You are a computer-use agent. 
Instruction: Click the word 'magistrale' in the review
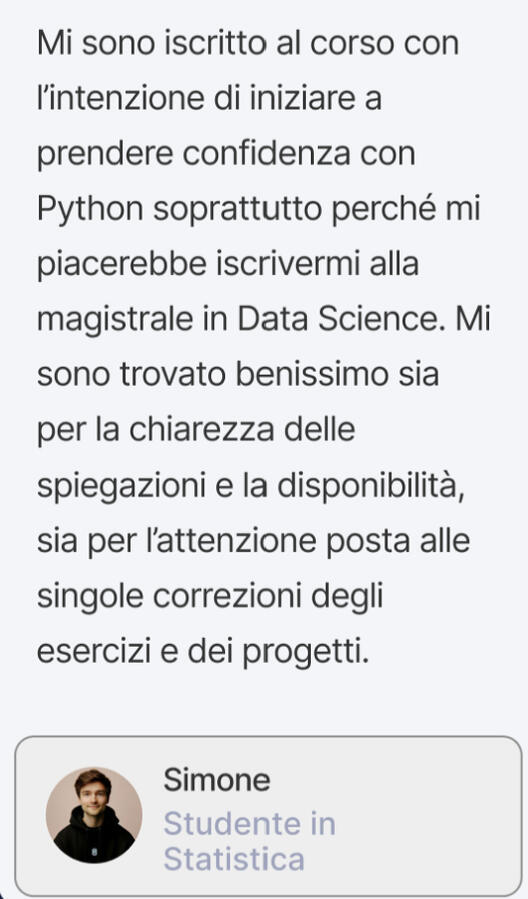(115, 320)
